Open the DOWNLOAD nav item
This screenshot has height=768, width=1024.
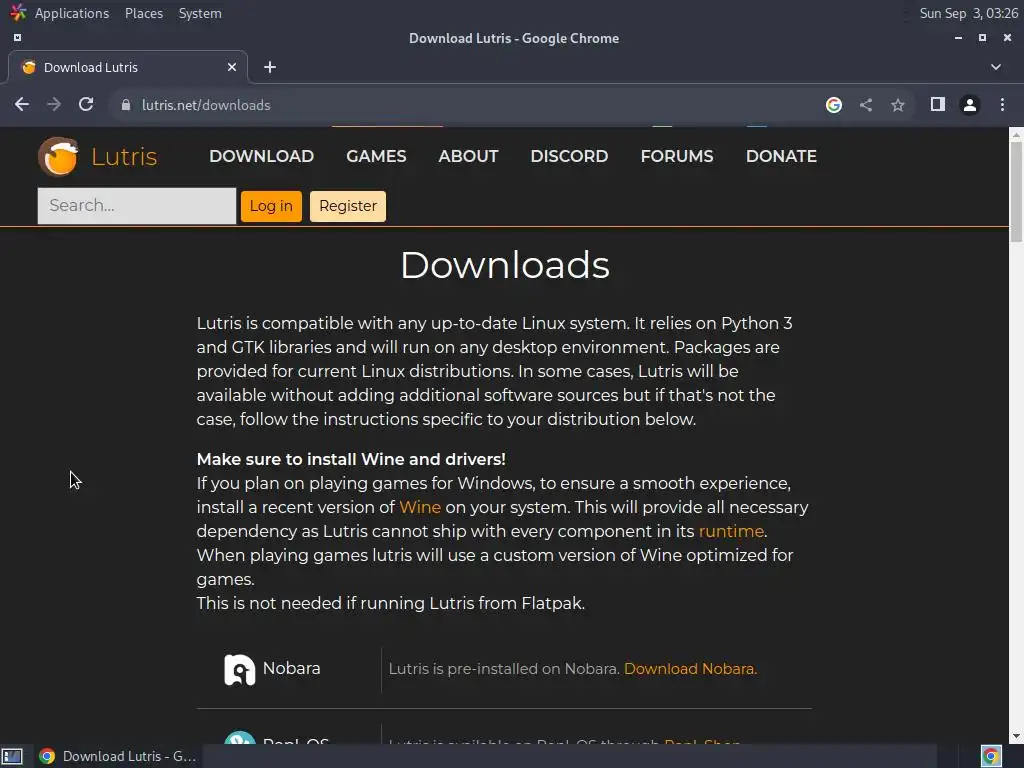[x=261, y=156]
